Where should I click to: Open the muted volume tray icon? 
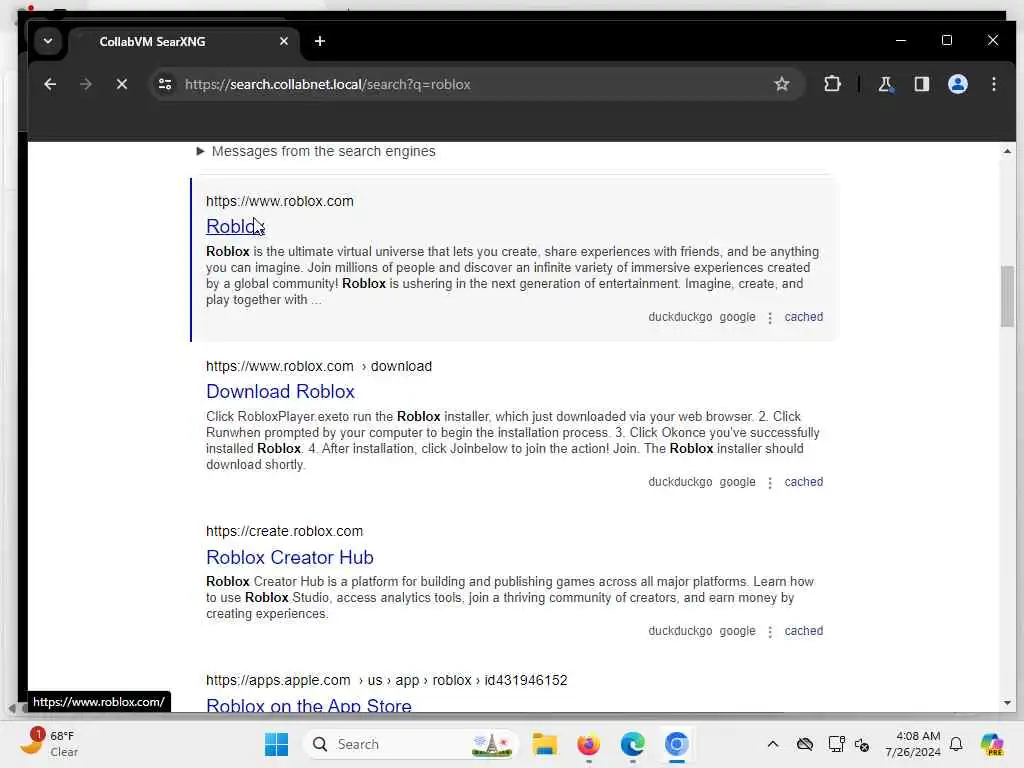coord(862,744)
